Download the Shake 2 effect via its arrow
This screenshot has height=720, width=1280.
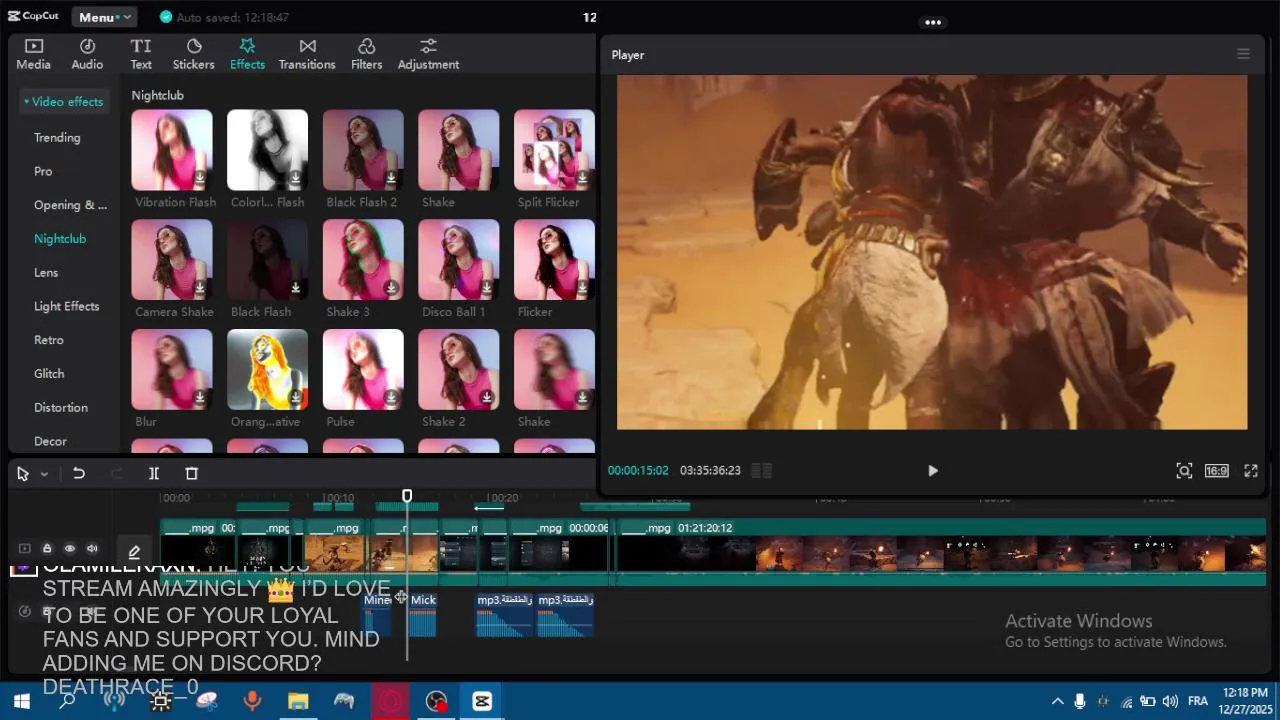(487, 398)
